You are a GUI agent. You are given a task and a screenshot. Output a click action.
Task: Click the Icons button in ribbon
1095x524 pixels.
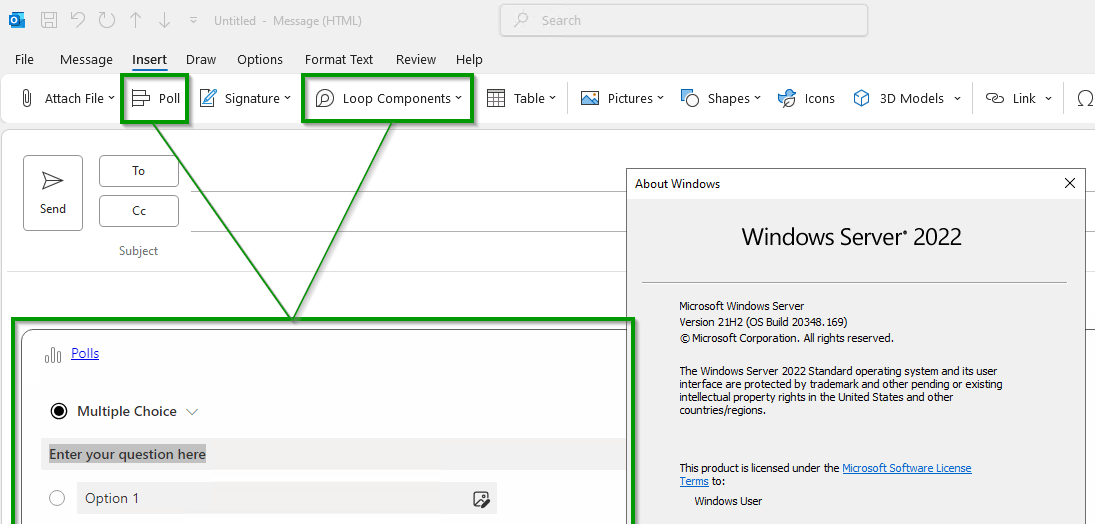[806, 99]
